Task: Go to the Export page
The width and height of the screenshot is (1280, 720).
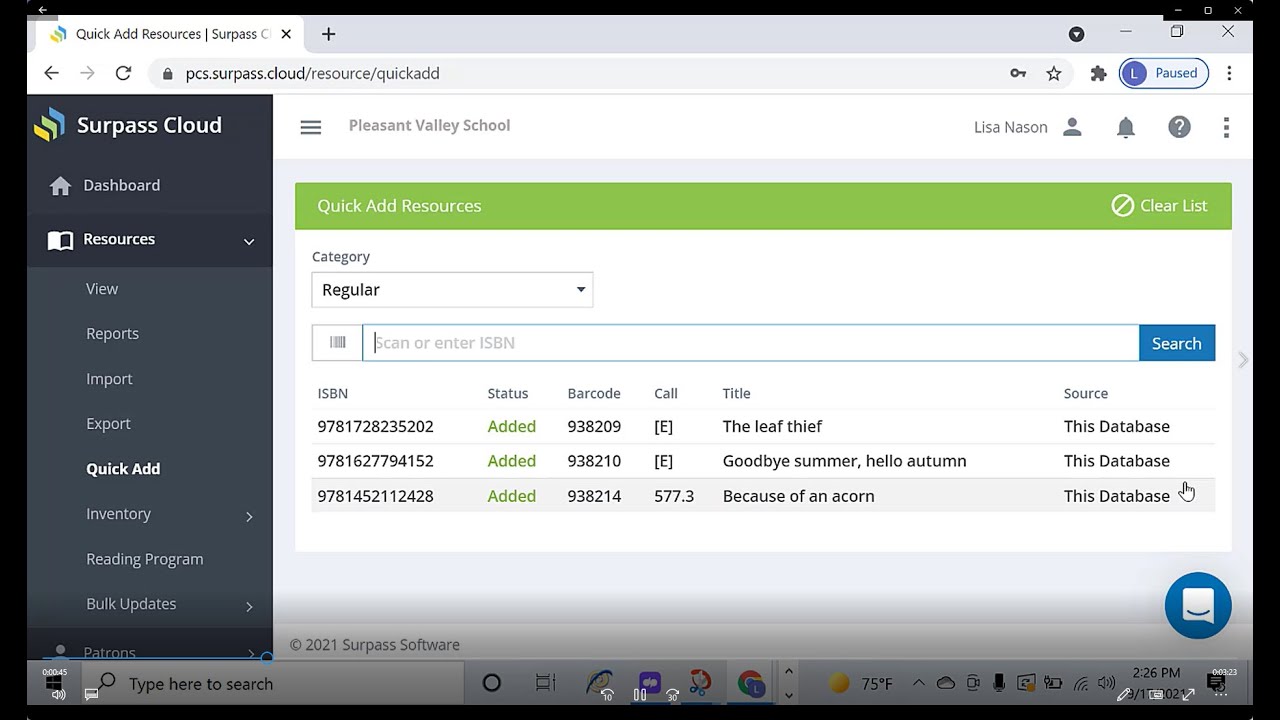Action: (x=108, y=424)
